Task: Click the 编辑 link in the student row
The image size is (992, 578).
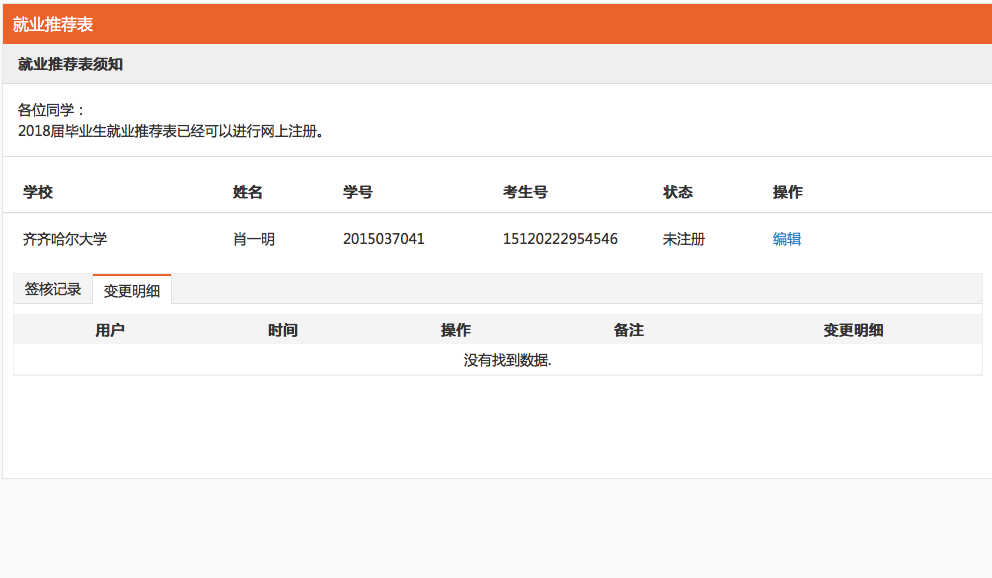Action: pos(787,239)
